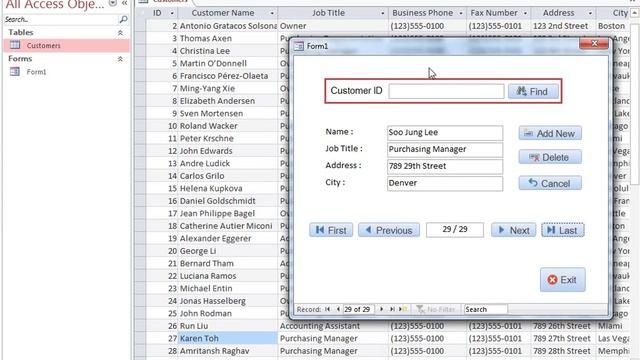Select the George Li cell
This screenshot has width=640, height=360.
coord(228,251)
